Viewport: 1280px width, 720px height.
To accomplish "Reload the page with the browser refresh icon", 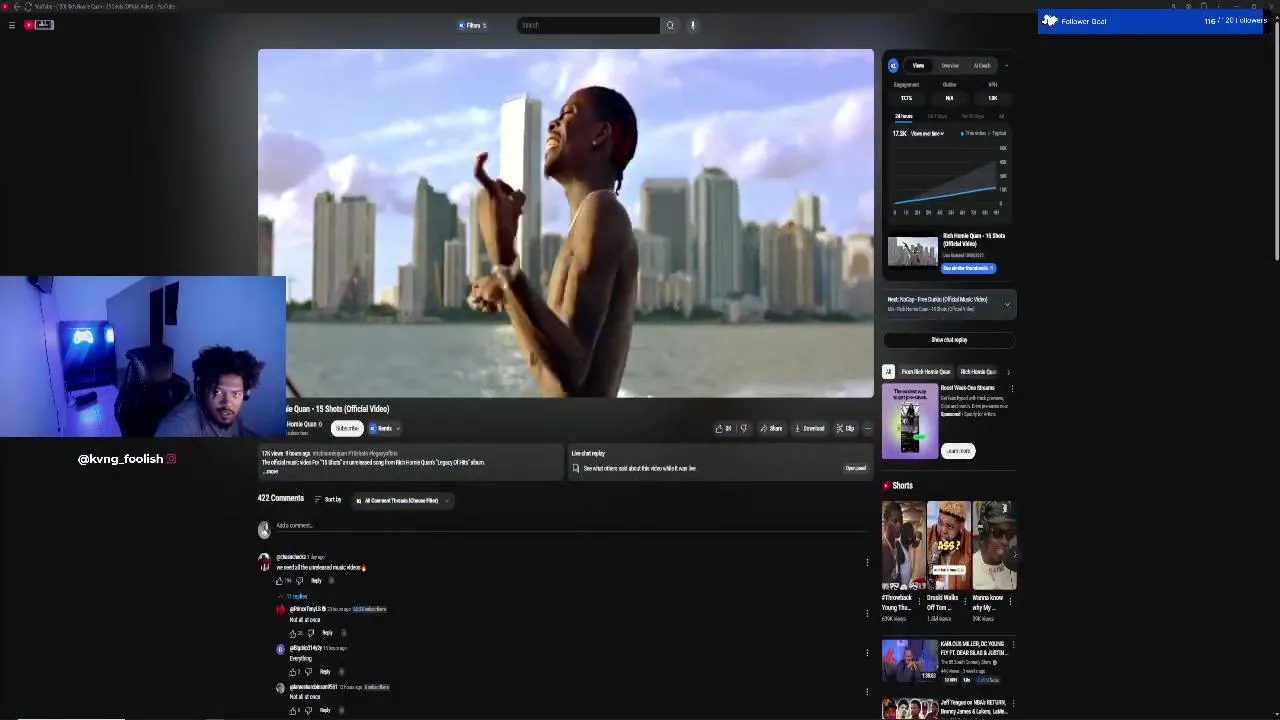I will [x=27, y=6].
